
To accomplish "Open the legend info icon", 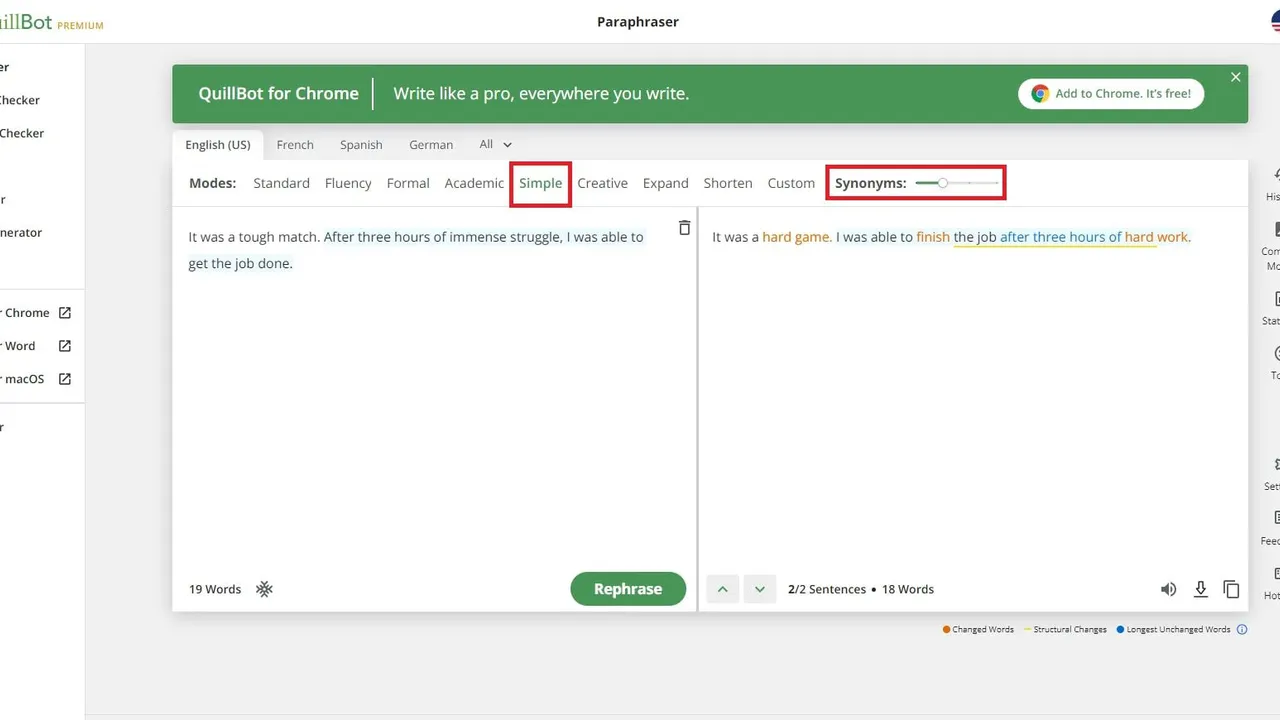I will point(1242,630).
